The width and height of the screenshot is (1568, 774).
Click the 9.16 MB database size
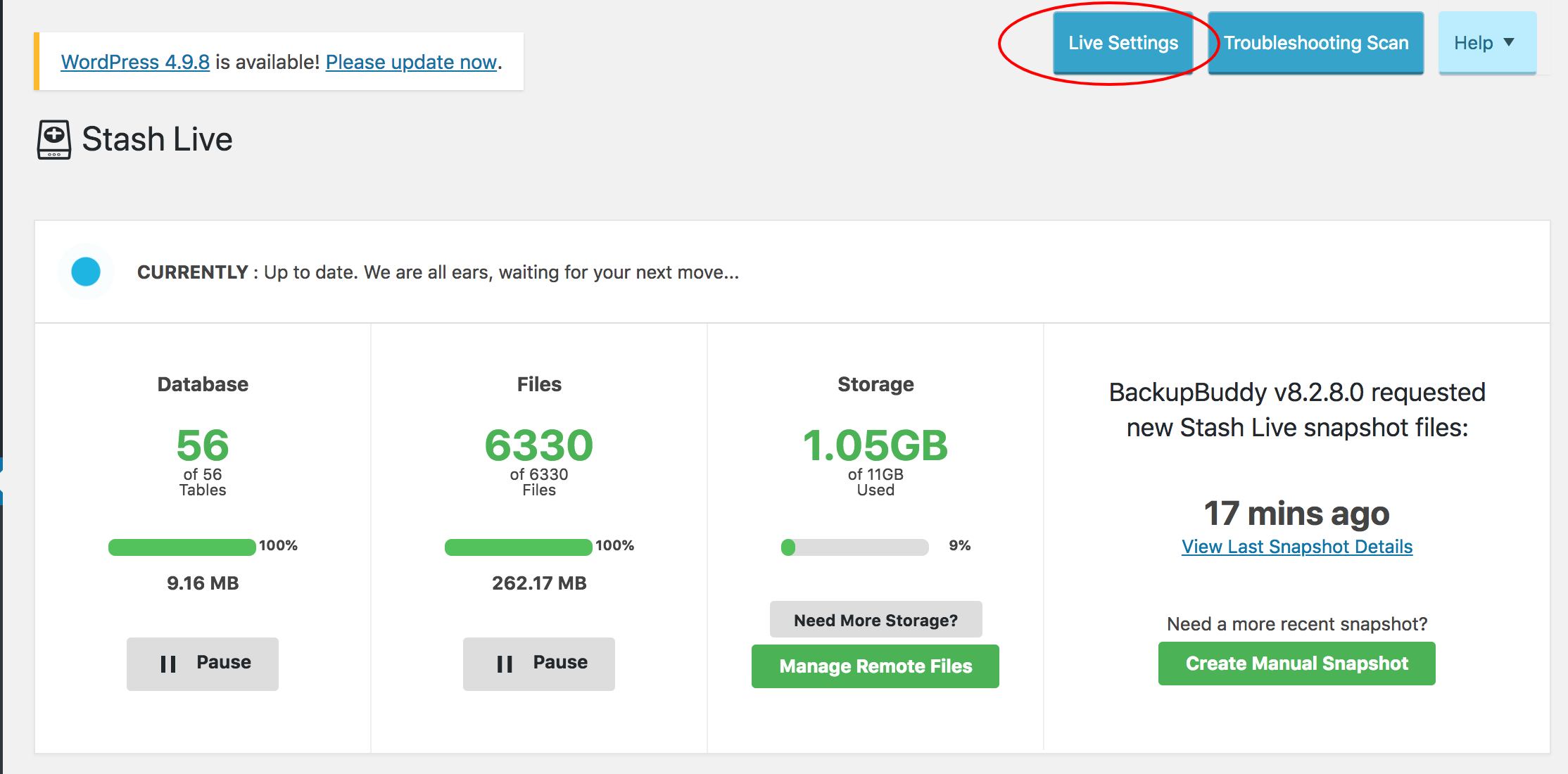(203, 583)
